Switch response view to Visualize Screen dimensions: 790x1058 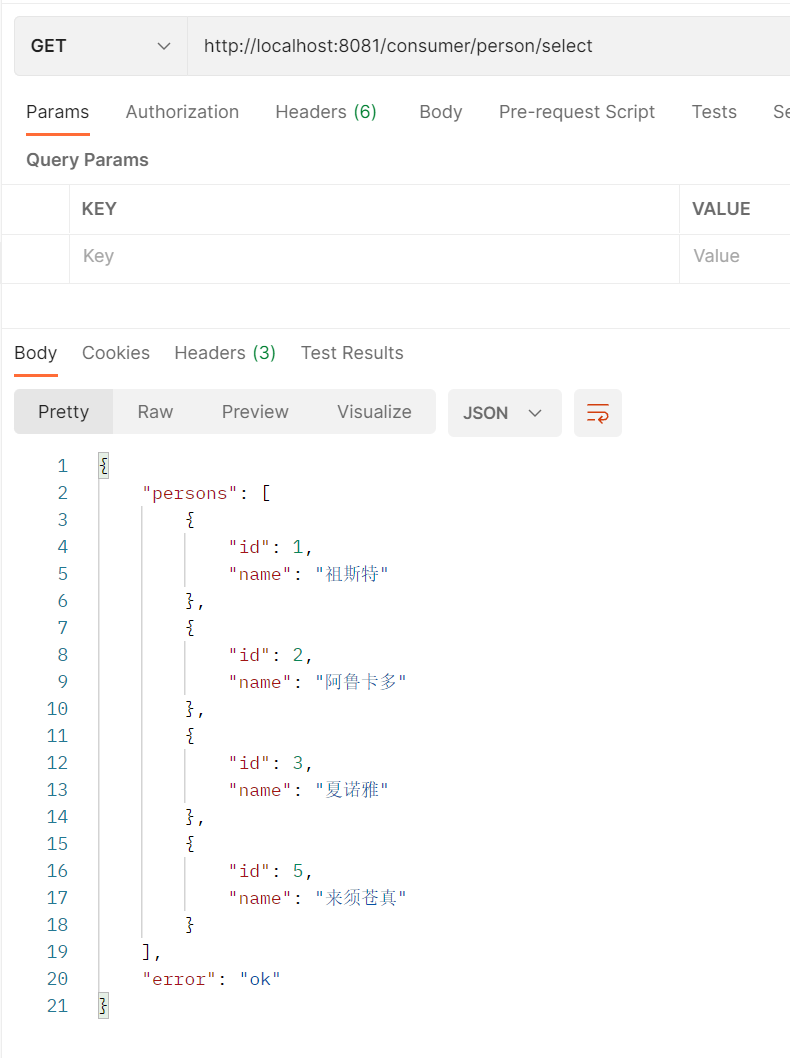point(374,412)
